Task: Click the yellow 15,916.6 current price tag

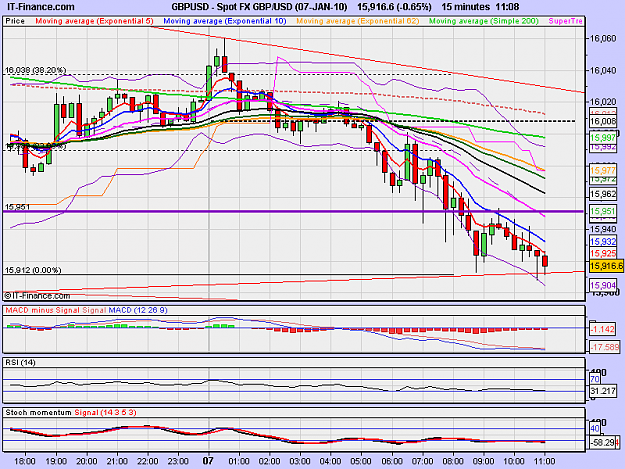Action: pyautogui.click(x=606, y=266)
